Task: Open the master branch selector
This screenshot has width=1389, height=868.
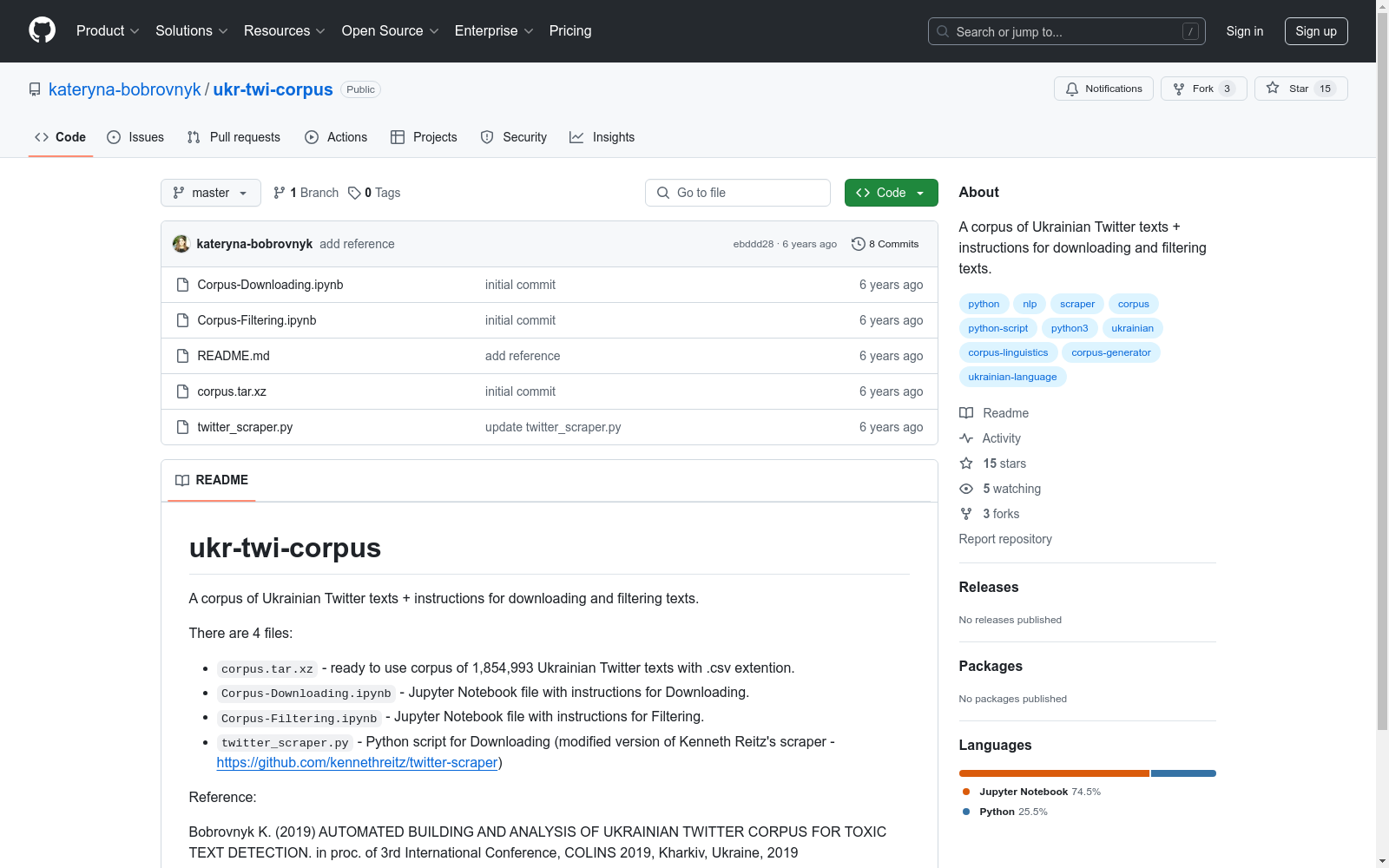Action: (x=211, y=193)
